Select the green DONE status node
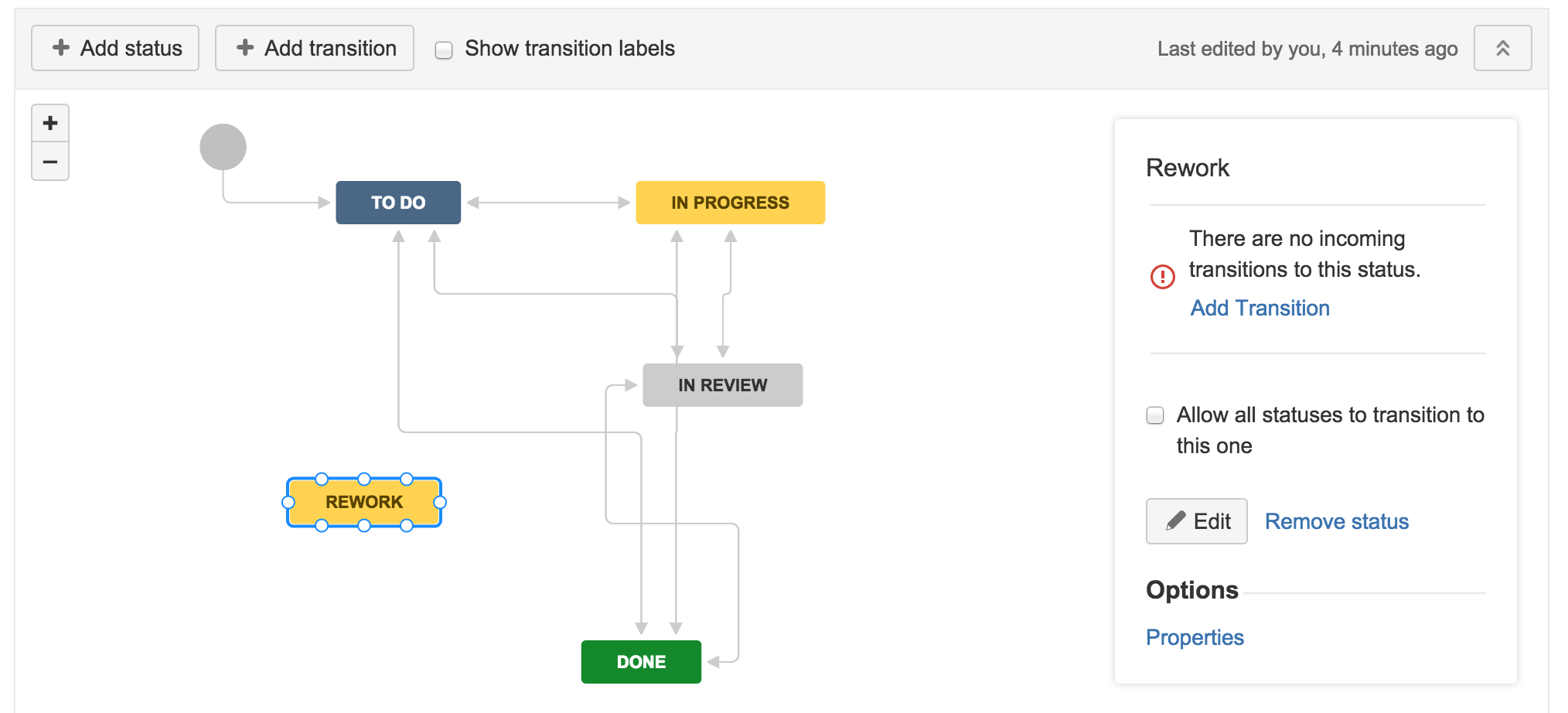The image size is (1568, 713). tap(641, 662)
